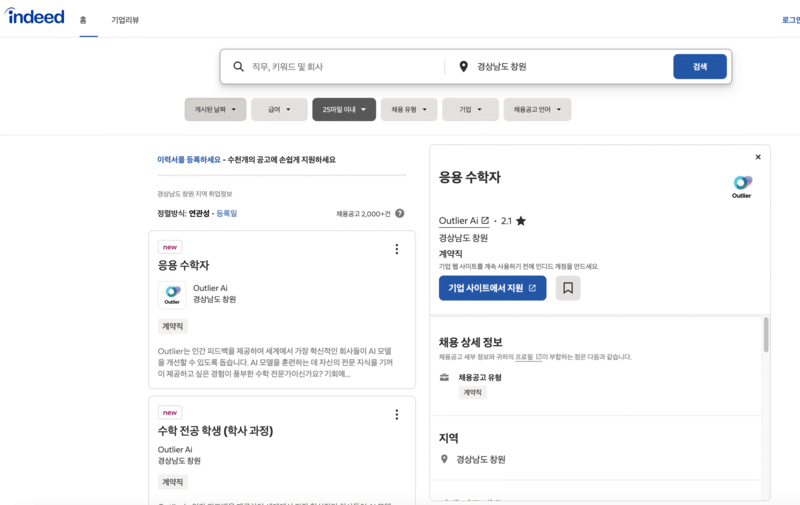Viewport: 800px width, 505px height.
Task: Open the 프로필 link in 채용 상세 정보
Action: tap(528, 357)
